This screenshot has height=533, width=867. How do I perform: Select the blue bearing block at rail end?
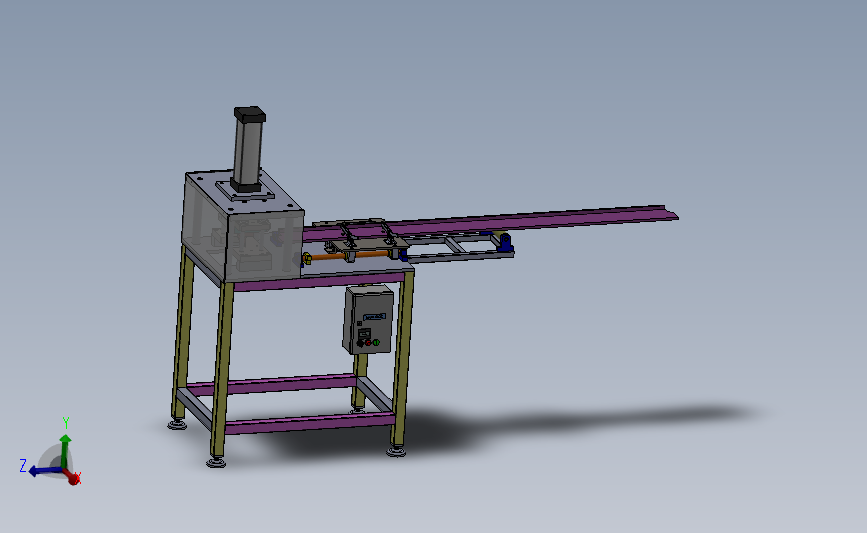click(504, 242)
